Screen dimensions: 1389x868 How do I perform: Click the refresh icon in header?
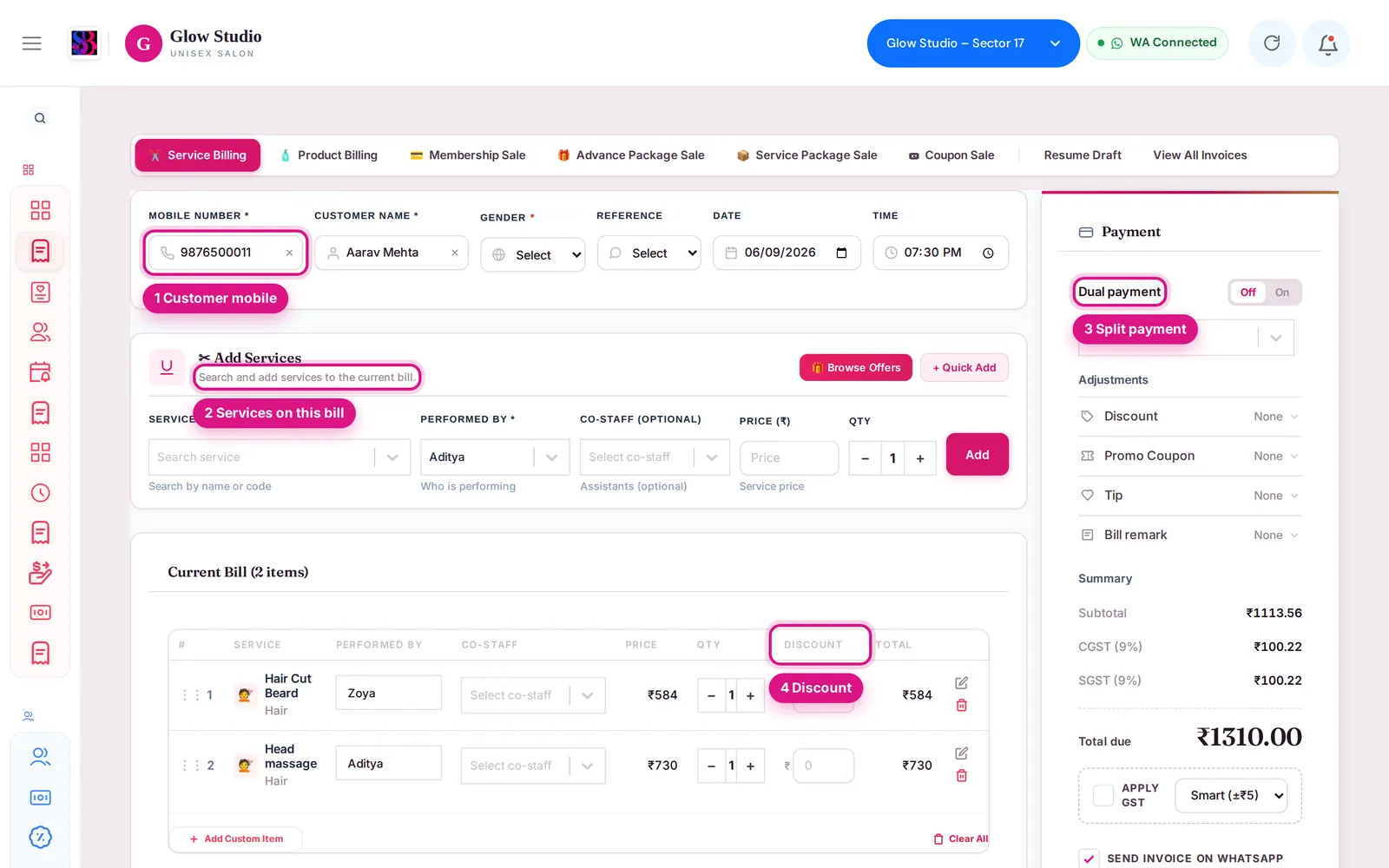pyautogui.click(x=1272, y=43)
